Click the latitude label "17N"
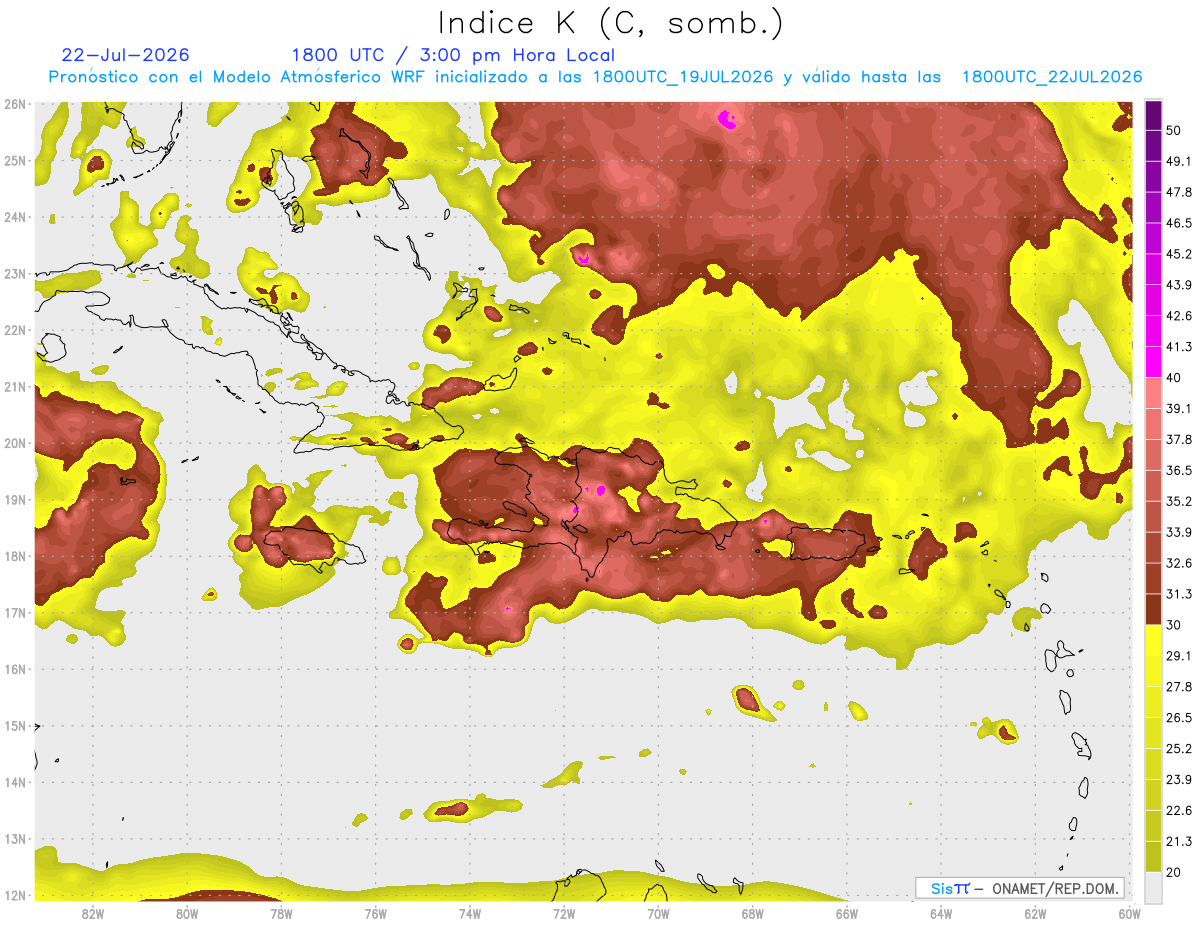This screenshot has height=927, width=1200. 15,613
